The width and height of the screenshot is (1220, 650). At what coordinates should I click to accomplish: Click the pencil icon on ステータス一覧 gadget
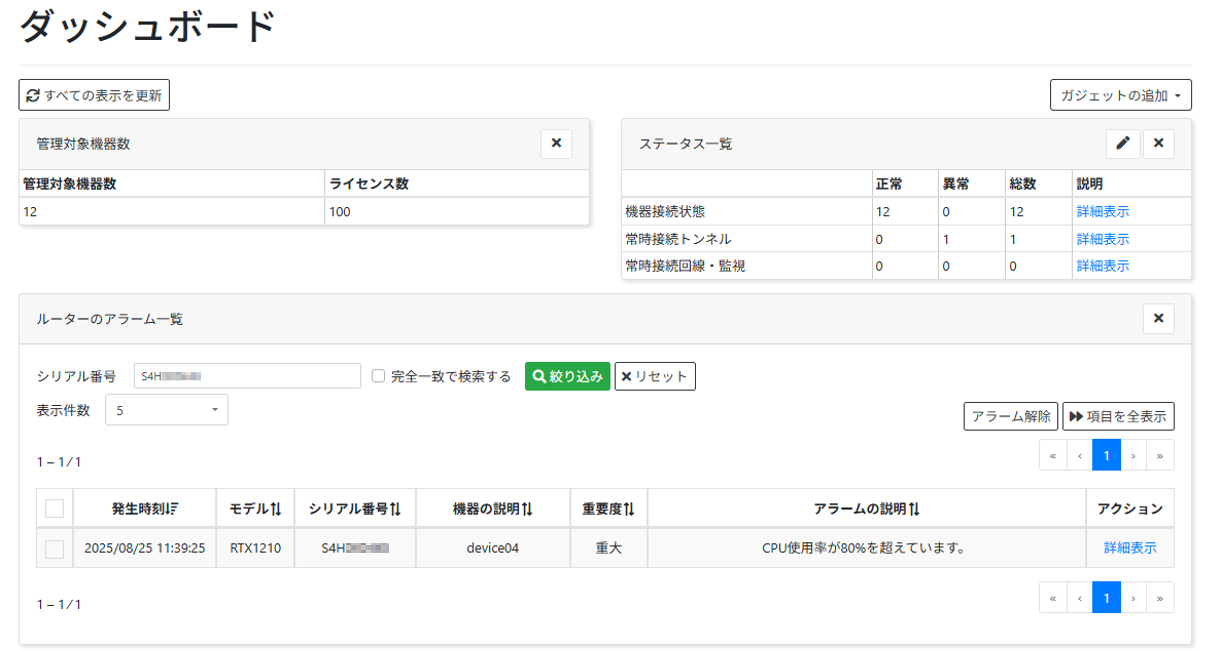click(1122, 143)
